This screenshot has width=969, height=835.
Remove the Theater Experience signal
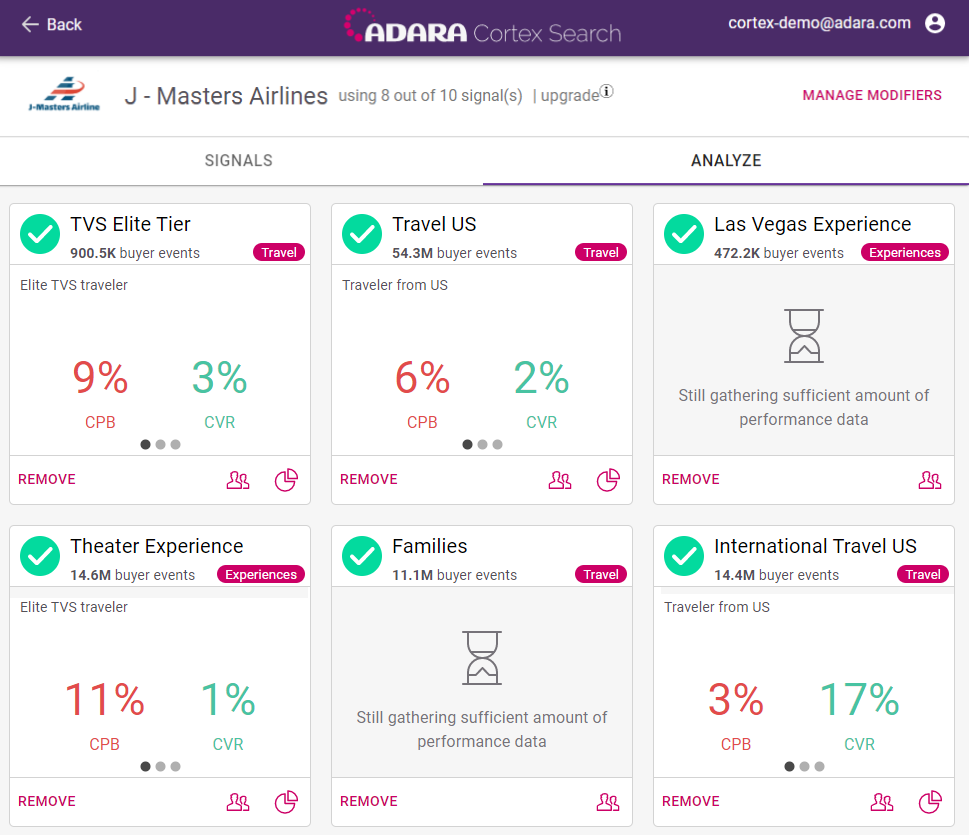point(47,802)
